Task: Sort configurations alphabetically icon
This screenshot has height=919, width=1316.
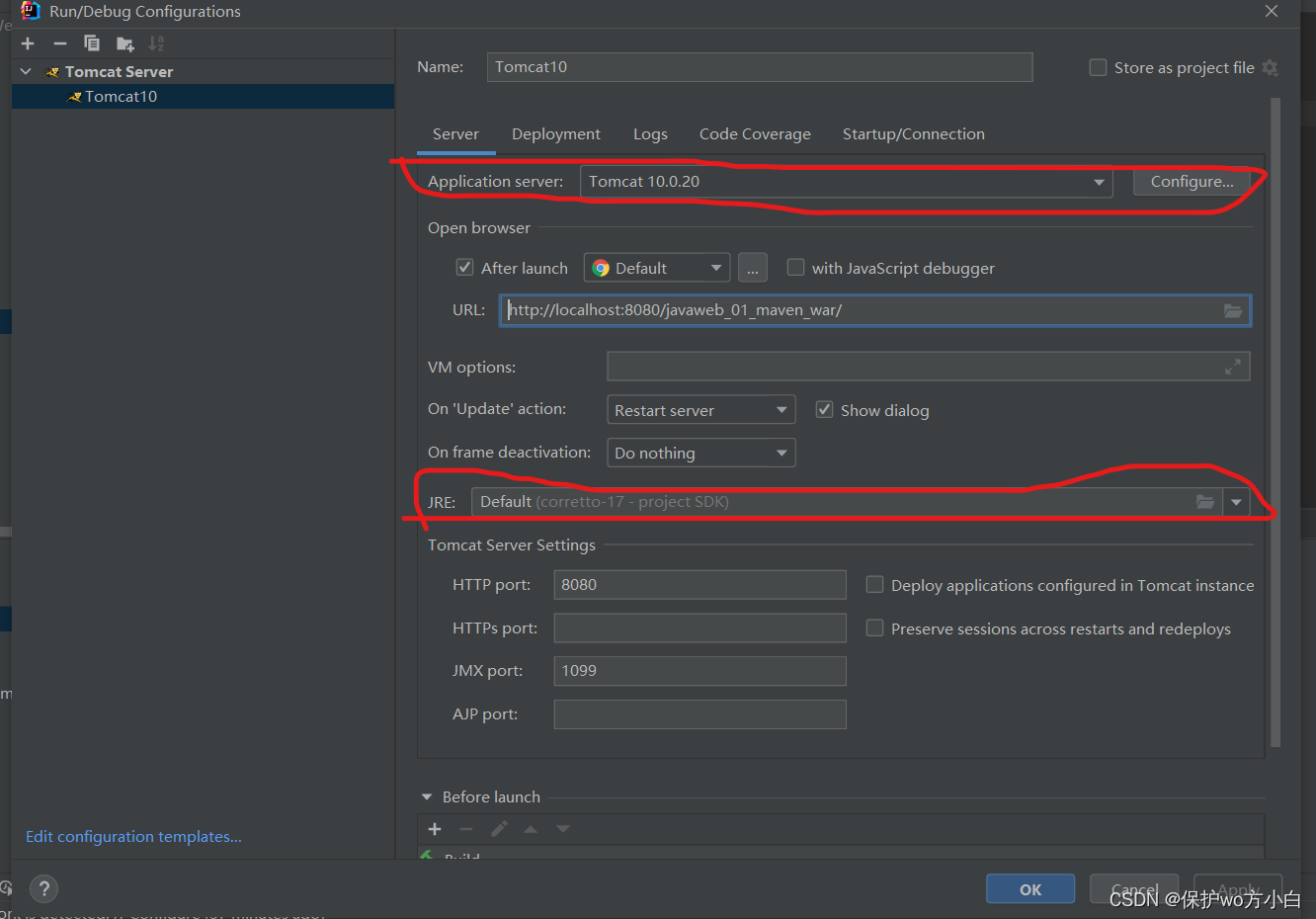Action: tap(156, 43)
